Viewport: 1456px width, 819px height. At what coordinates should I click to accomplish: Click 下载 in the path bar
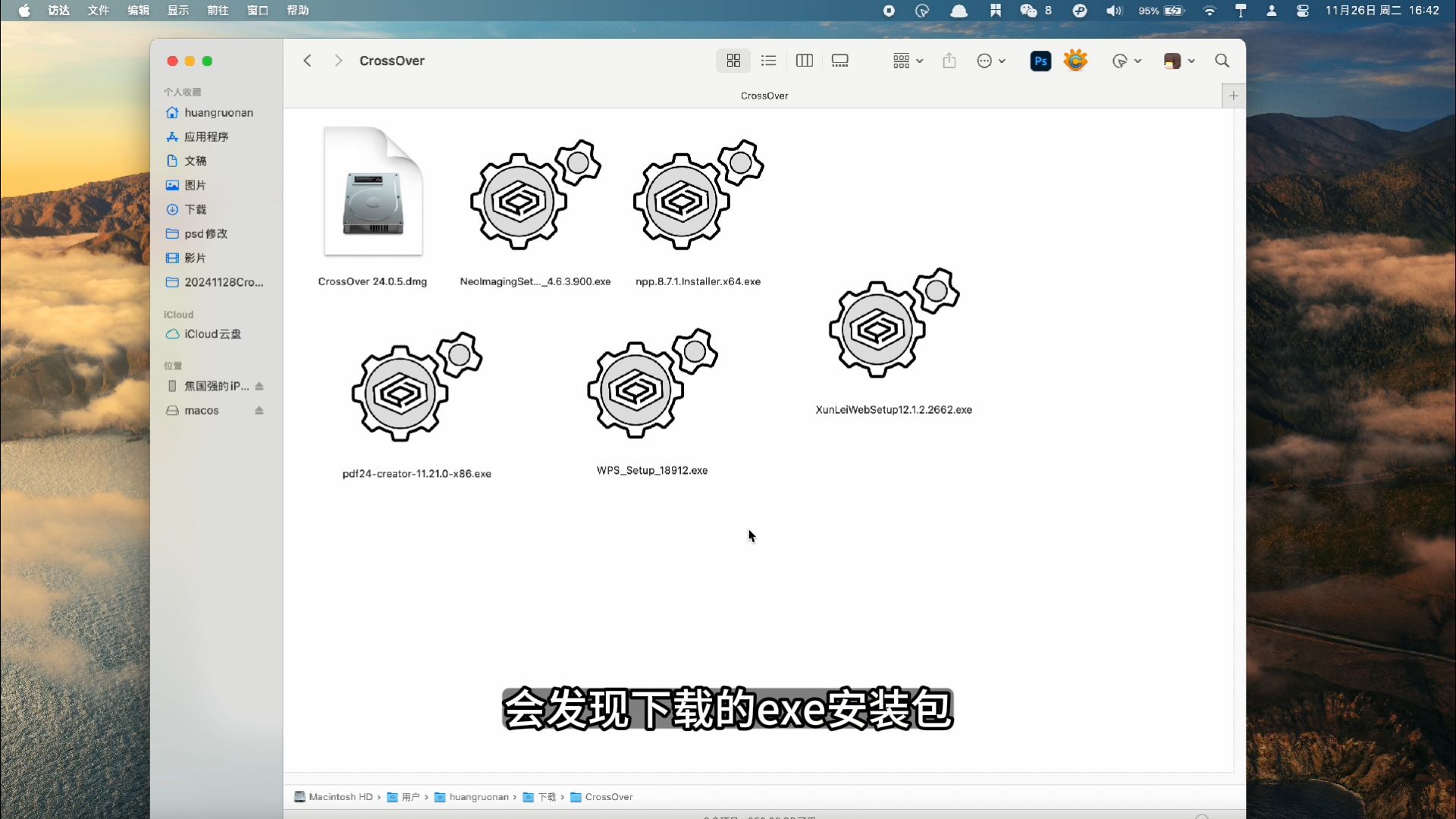(540, 797)
